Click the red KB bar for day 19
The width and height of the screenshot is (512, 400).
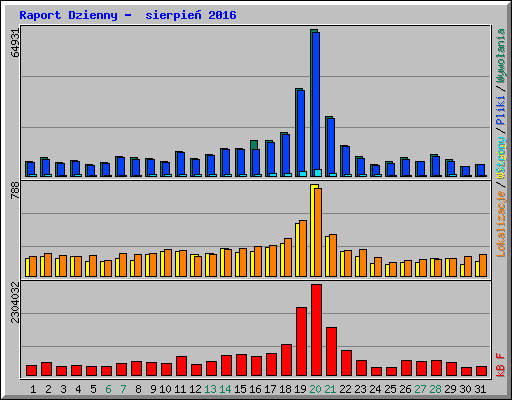[301, 342]
